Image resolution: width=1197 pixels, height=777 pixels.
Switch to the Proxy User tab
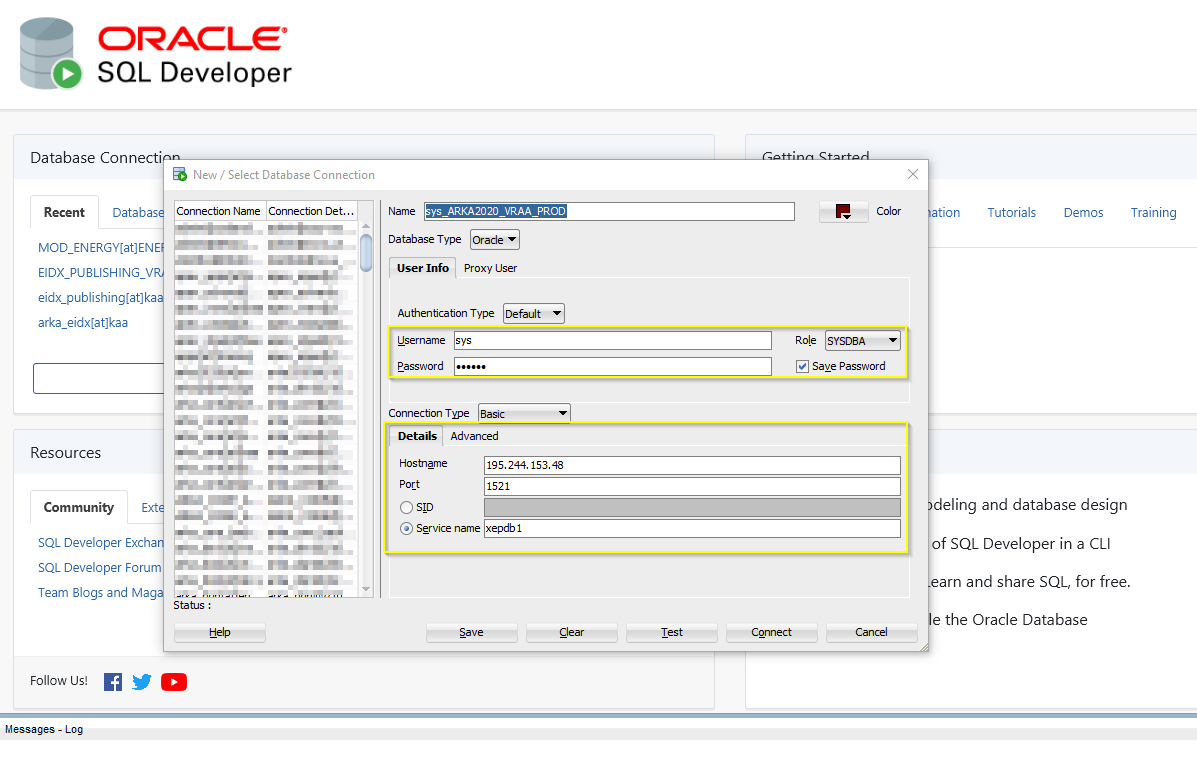click(490, 268)
